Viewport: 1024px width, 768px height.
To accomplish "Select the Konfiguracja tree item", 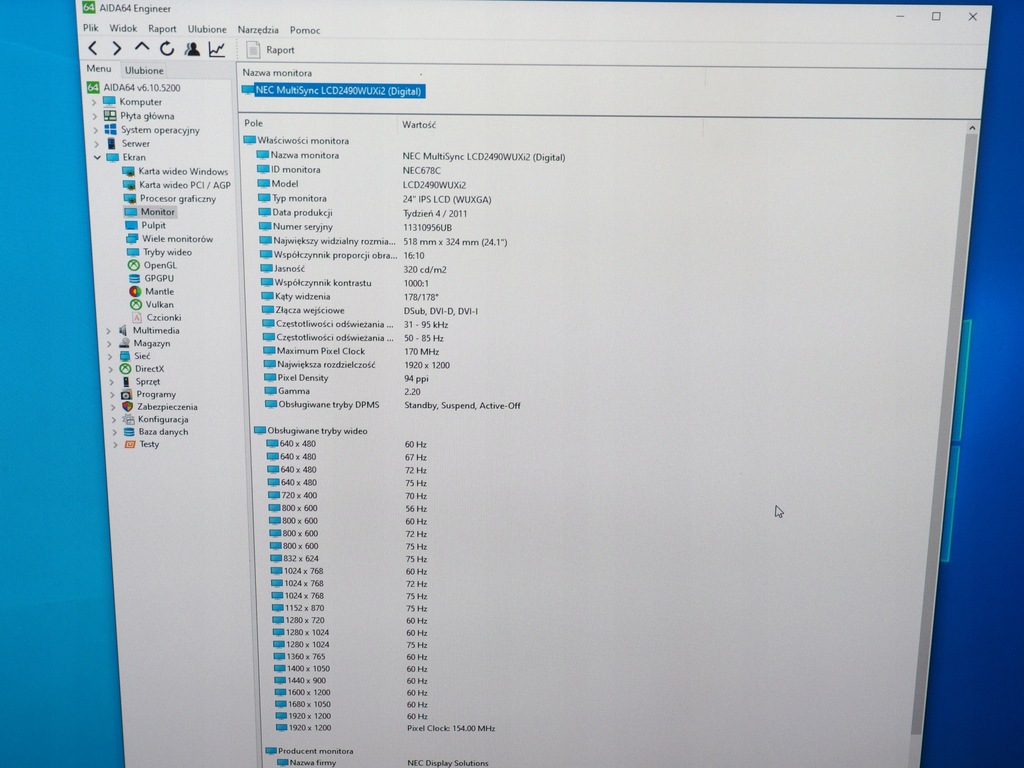I will pos(155,419).
